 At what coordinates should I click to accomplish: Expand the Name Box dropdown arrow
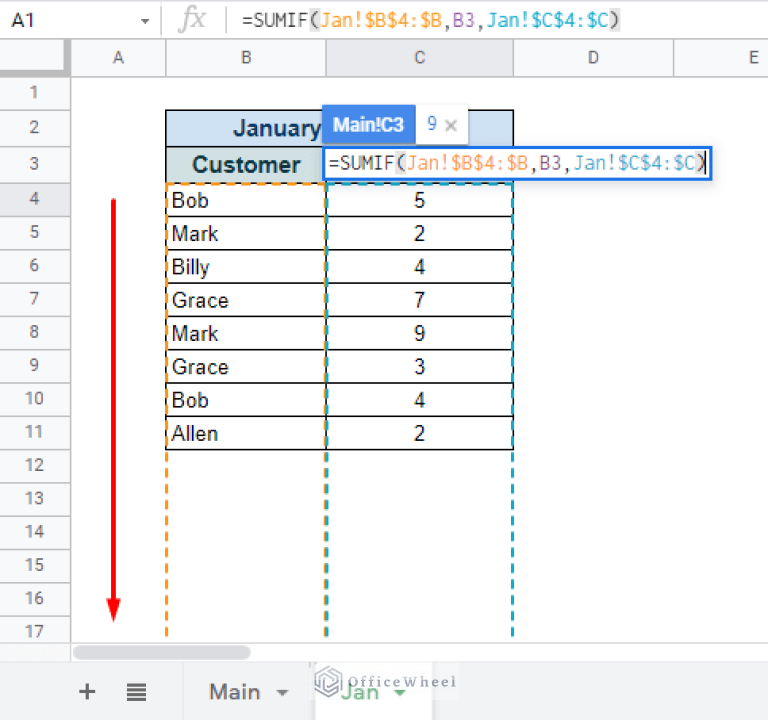145,20
